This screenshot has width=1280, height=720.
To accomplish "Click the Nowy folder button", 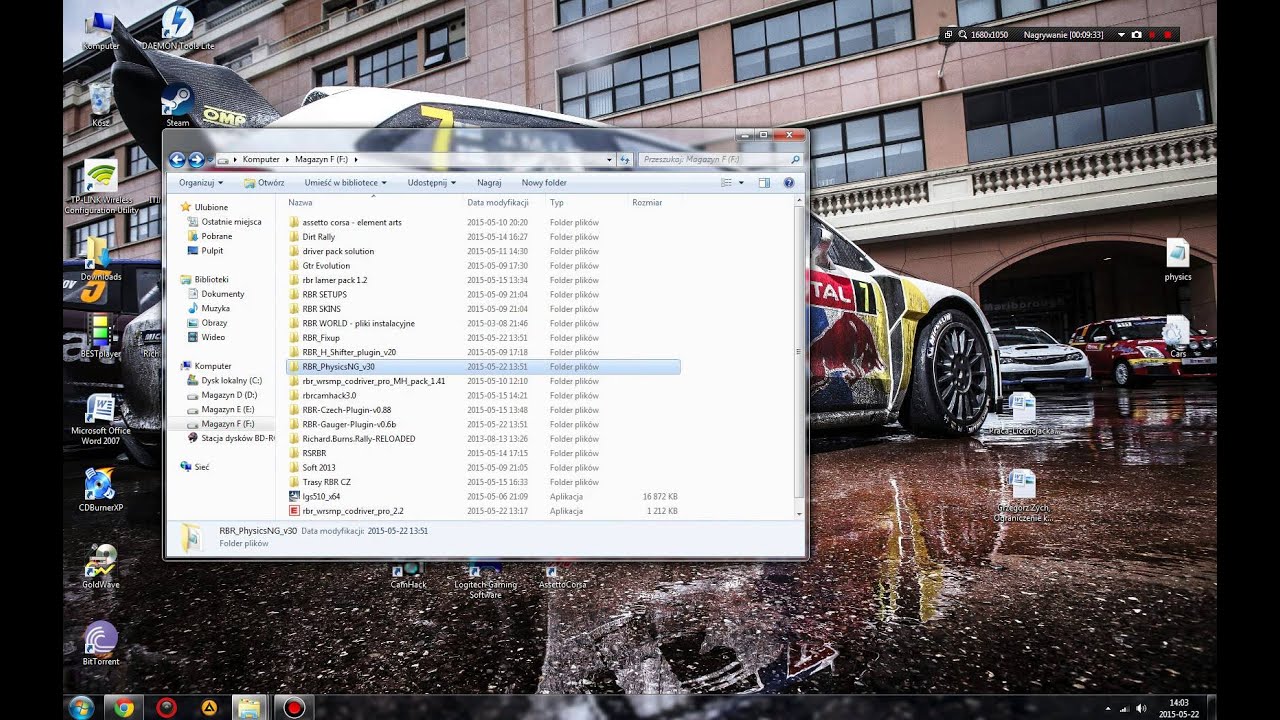I will pyautogui.click(x=544, y=183).
